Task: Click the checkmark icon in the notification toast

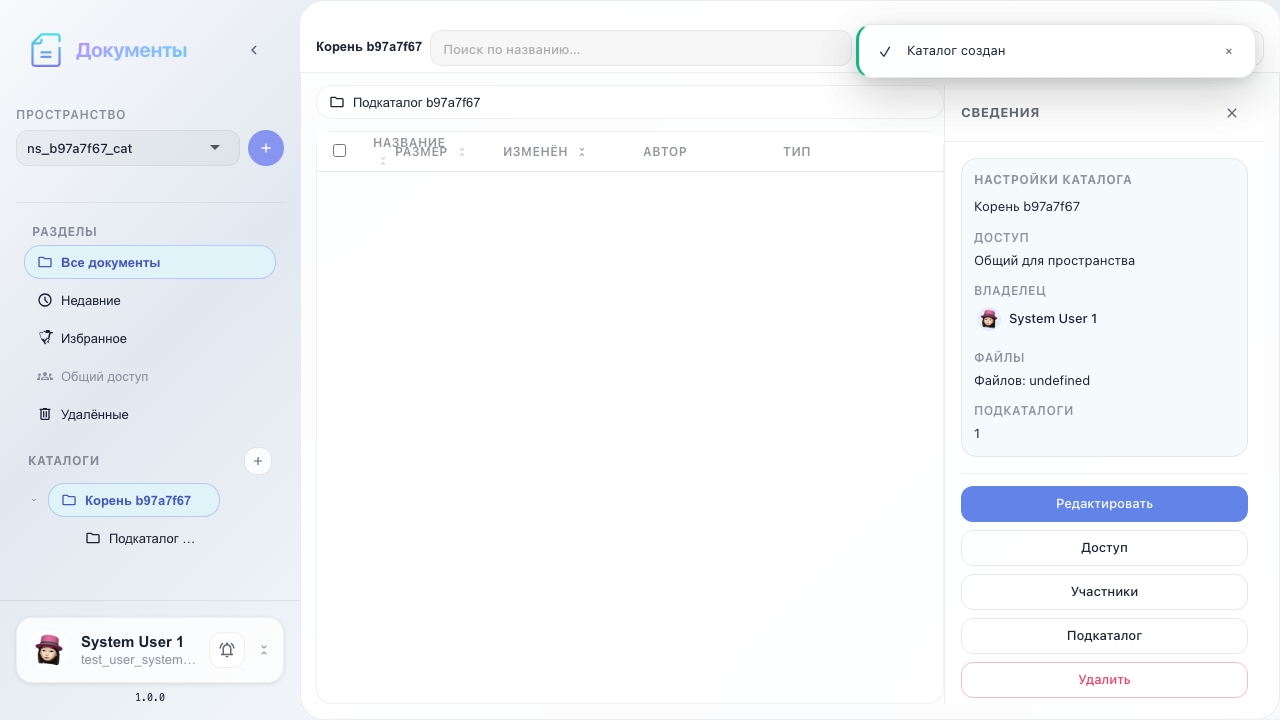Action: 884,51
